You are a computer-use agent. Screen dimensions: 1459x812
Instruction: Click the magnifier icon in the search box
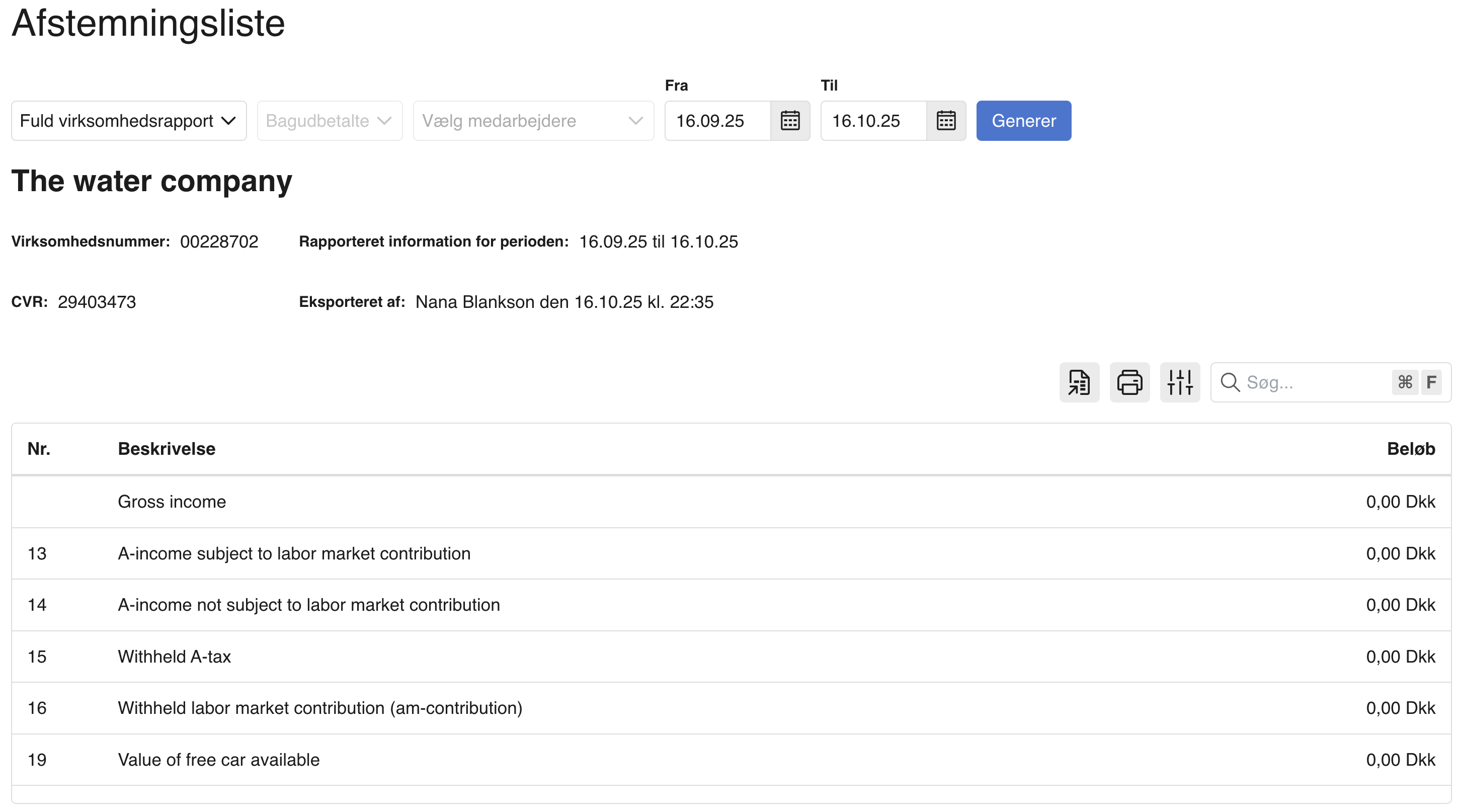pos(1230,382)
